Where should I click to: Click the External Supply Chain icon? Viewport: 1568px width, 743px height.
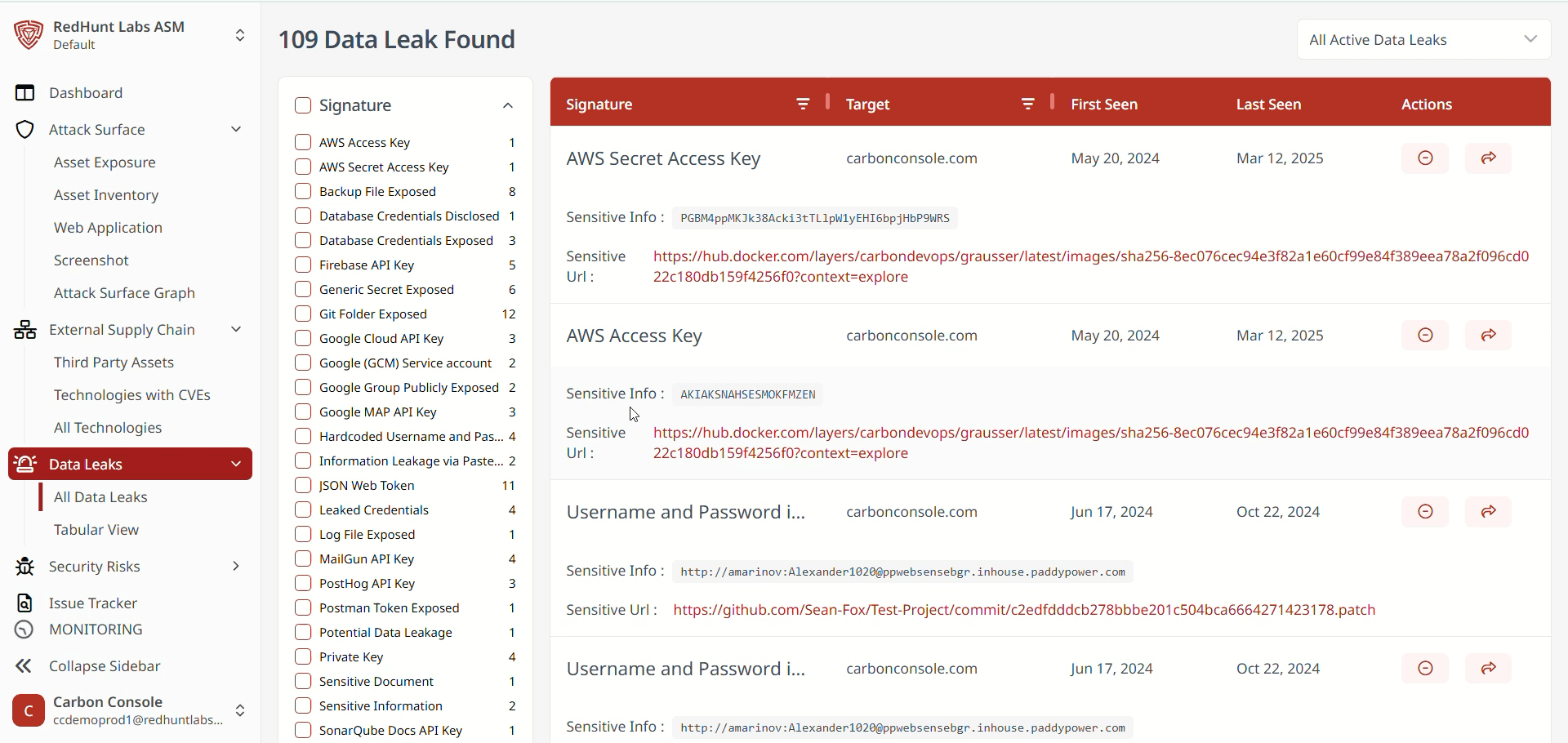pyautogui.click(x=25, y=330)
